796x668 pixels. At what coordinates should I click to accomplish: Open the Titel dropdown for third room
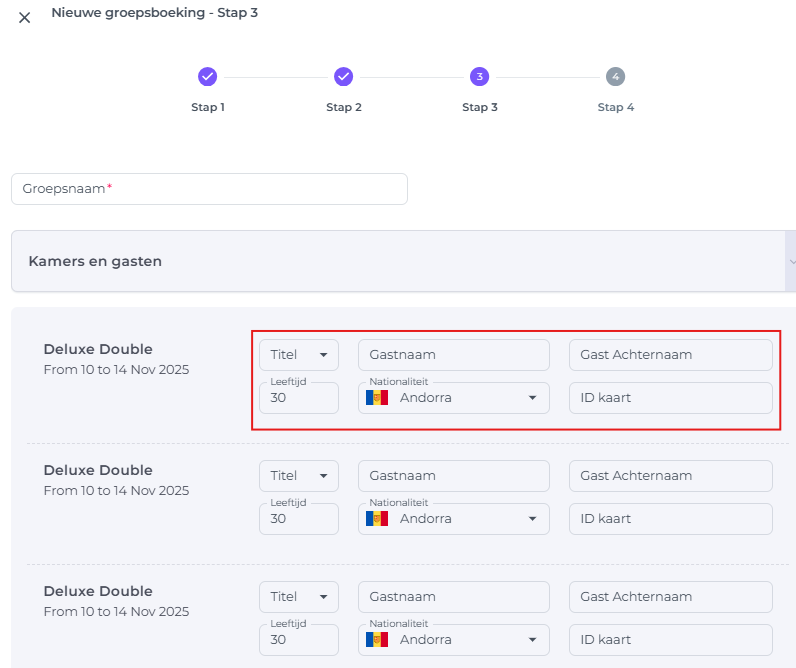coord(299,597)
